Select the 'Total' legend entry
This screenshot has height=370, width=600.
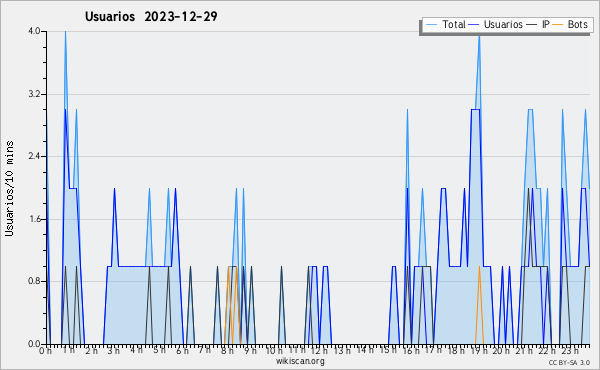[x=445, y=24]
